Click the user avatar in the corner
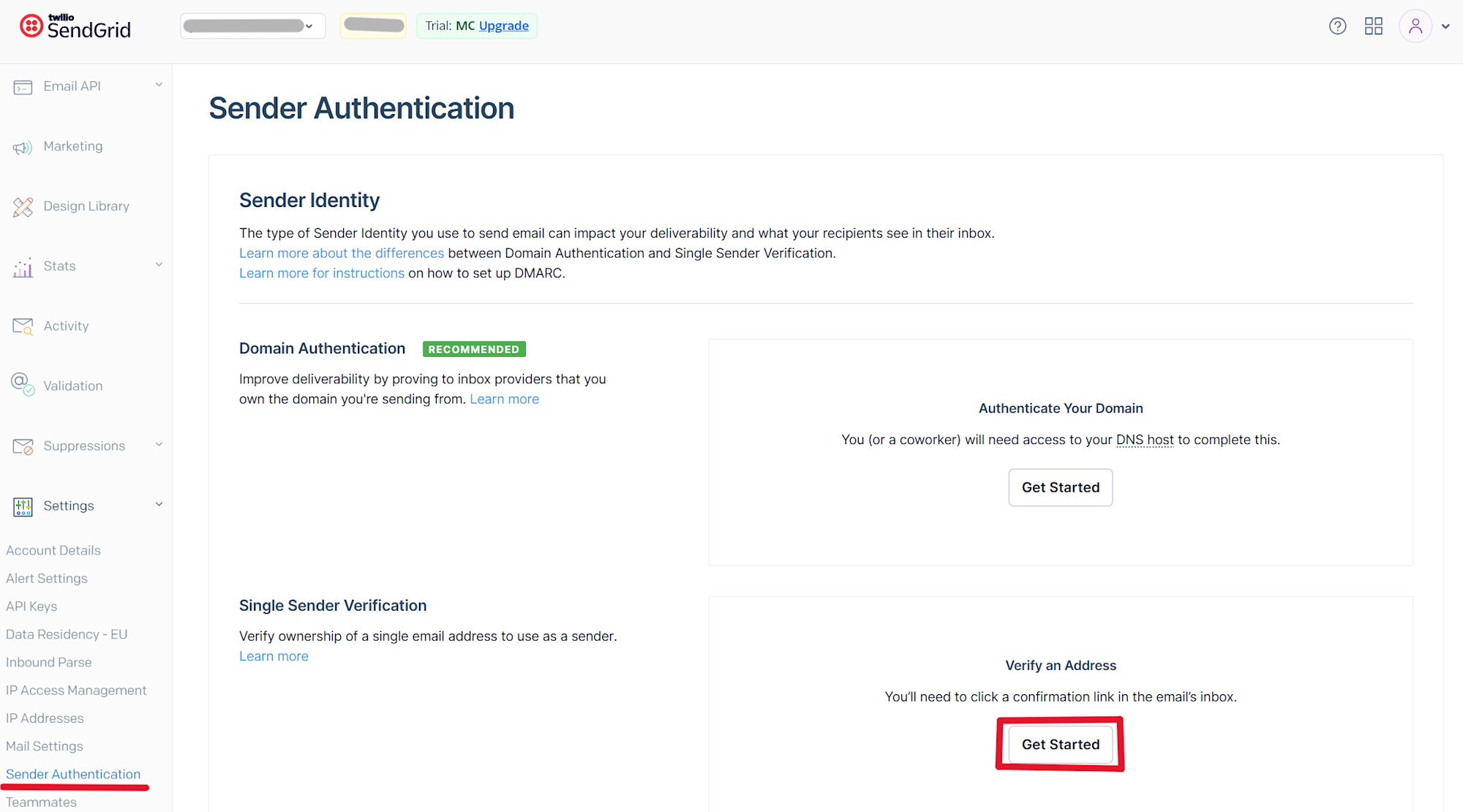The image size is (1463, 812). click(x=1415, y=26)
